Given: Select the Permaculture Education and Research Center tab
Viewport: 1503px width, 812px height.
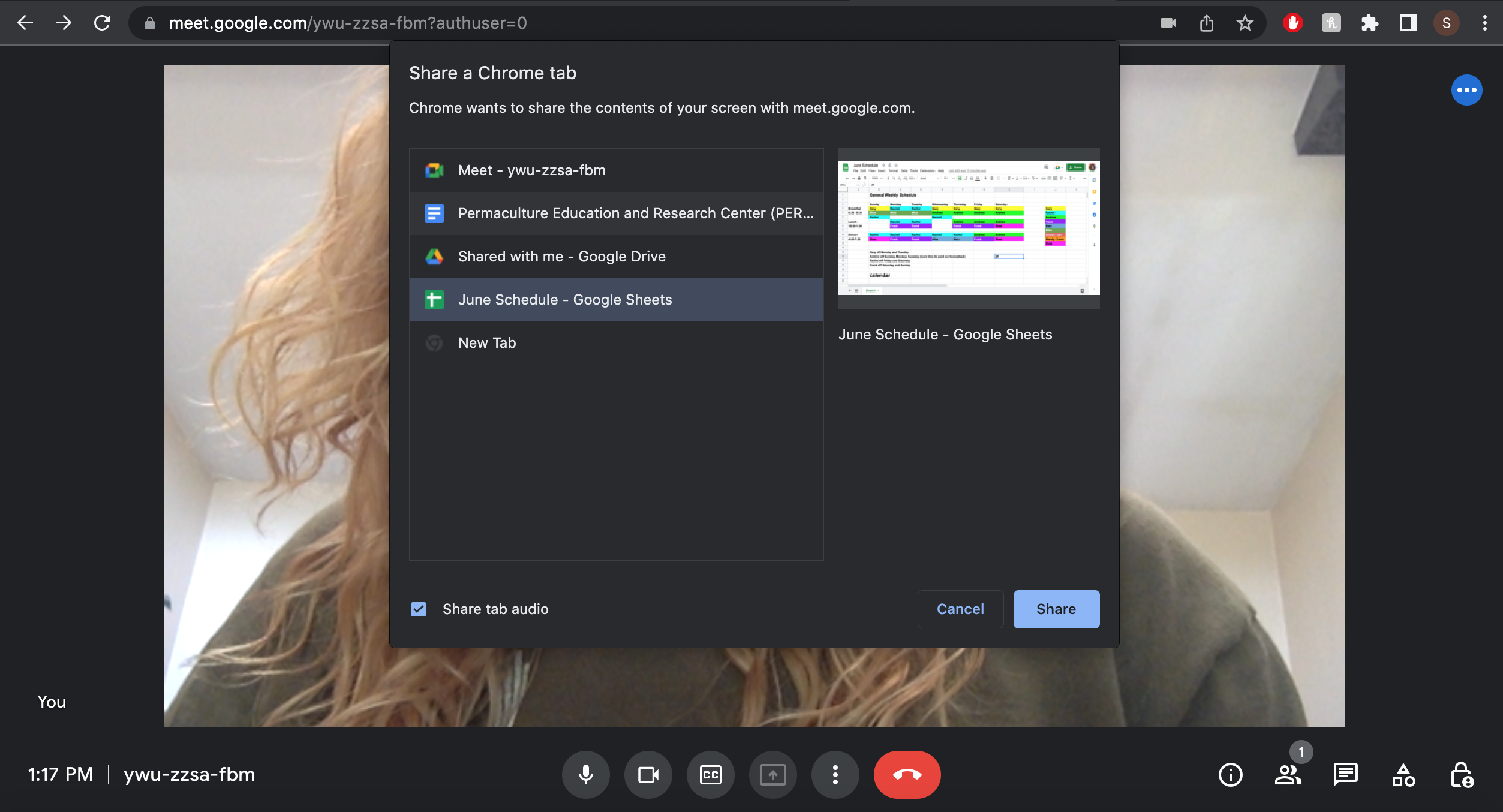Looking at the screenshot, I should (x=617, y=213).
